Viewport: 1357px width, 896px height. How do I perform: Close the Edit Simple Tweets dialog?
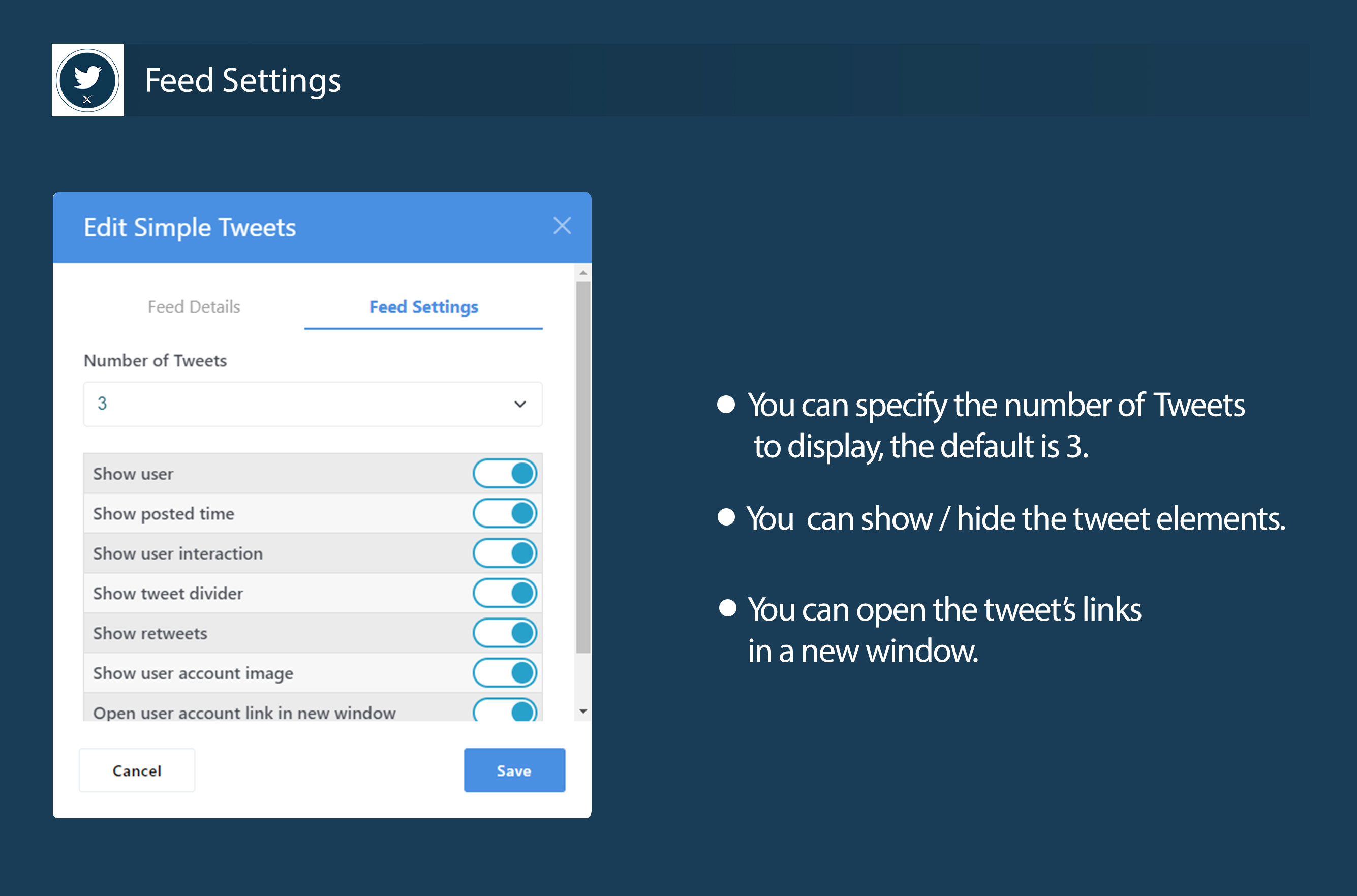pyautogui.click(x=562, y=226)
